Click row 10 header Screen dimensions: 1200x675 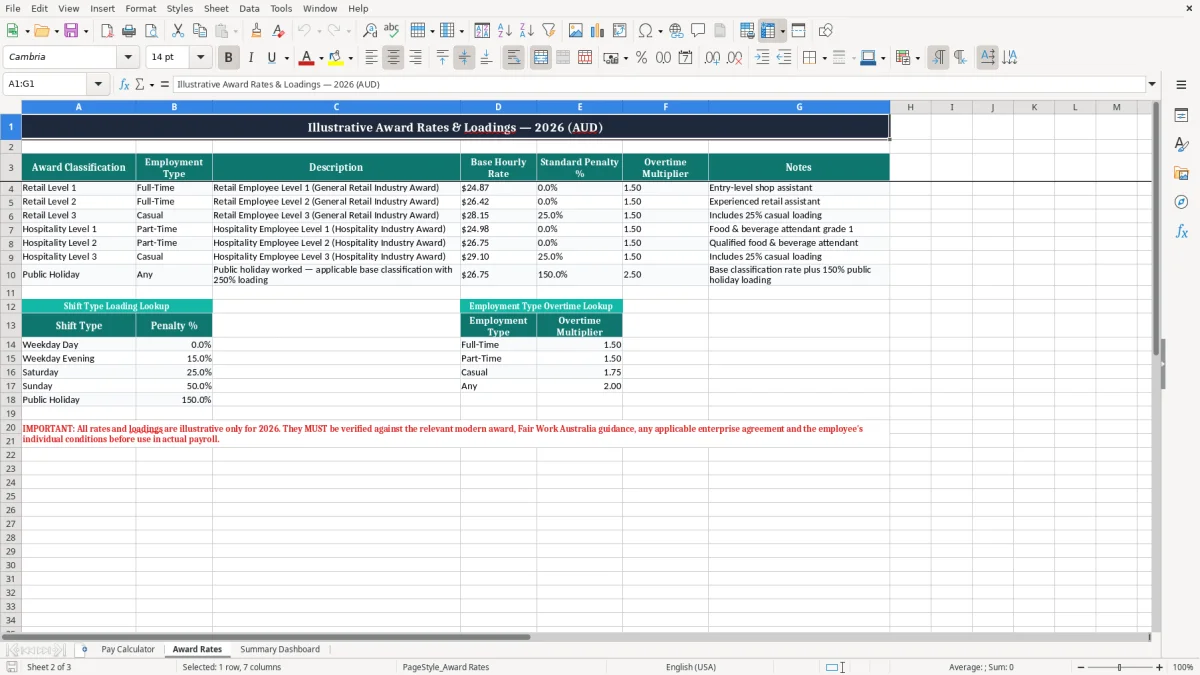[10, 274]
